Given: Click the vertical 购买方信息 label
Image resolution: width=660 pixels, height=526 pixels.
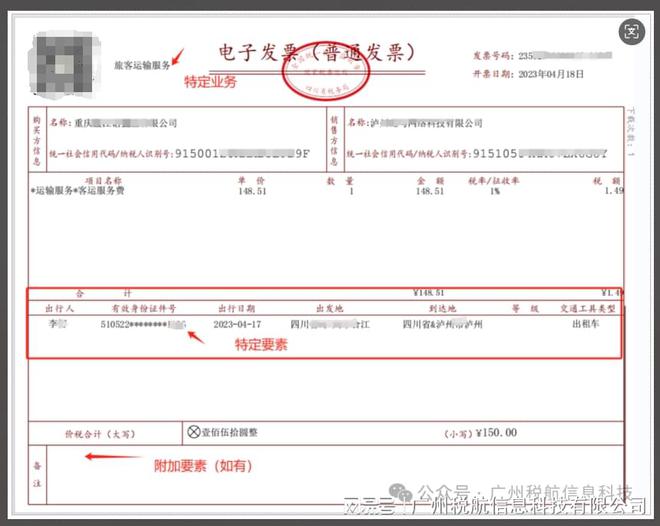Looking at the screenshot, I should [37, 141].
